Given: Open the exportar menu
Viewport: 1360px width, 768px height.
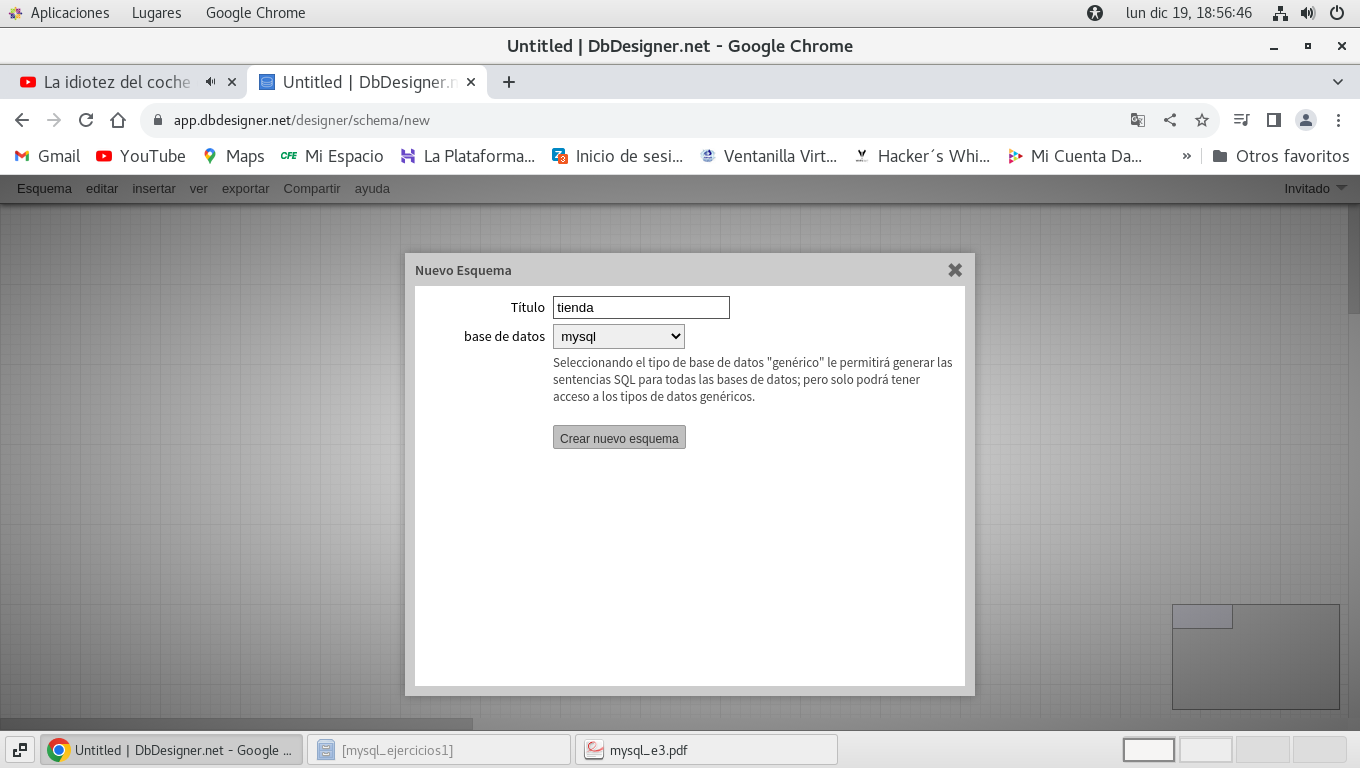Looking at the screenshot, I should 245,189.
